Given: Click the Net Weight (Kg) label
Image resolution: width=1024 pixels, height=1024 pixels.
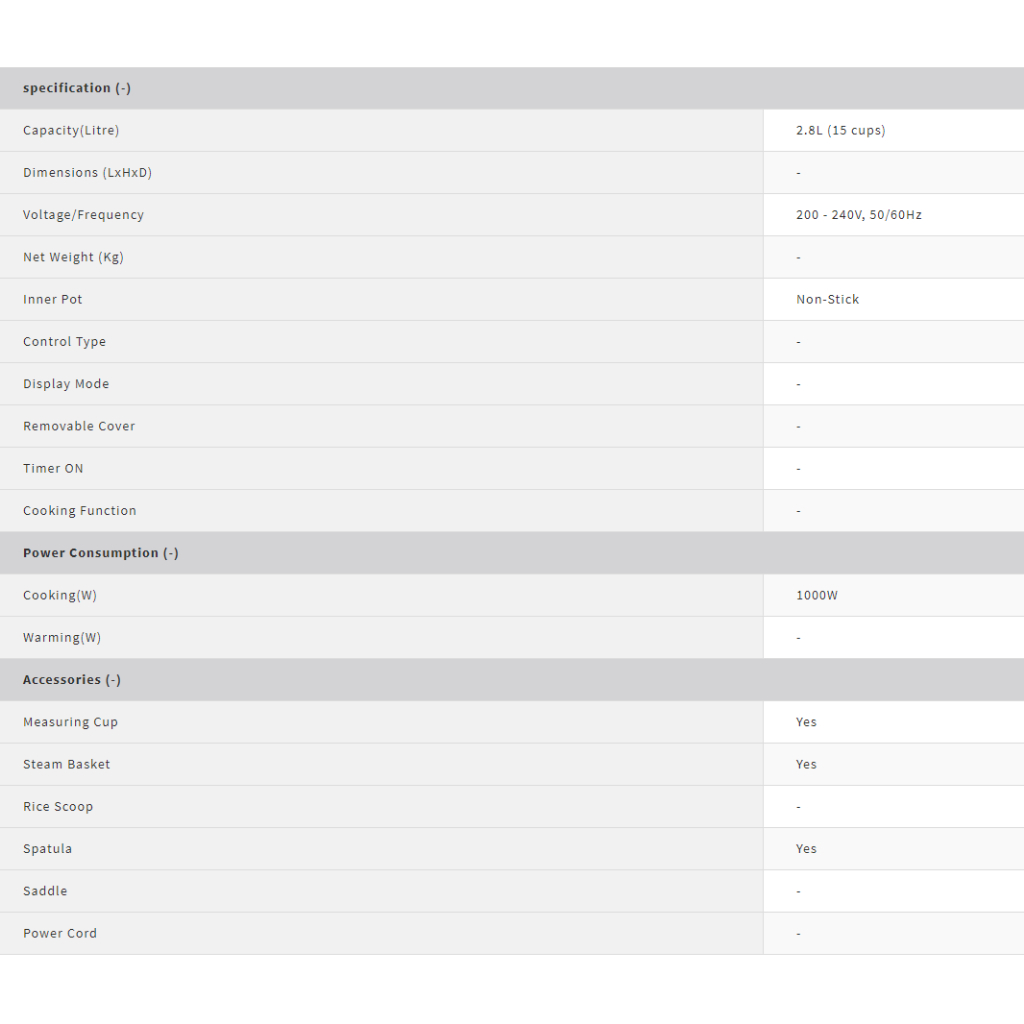Looking at the screenshot, I should coord(73,257).
